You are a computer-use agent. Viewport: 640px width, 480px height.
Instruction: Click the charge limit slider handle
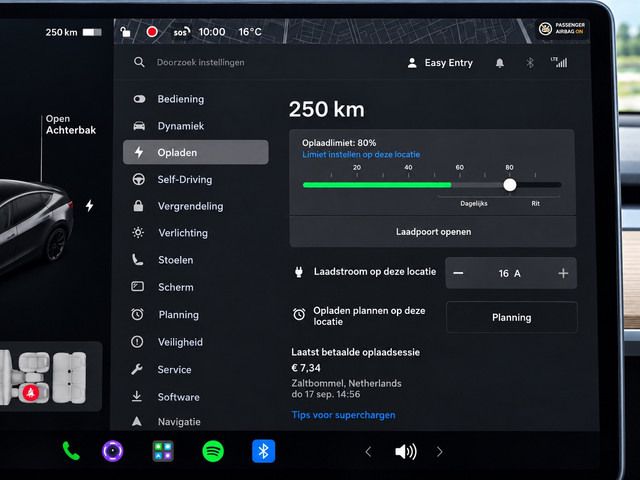(x=510, y=185)
